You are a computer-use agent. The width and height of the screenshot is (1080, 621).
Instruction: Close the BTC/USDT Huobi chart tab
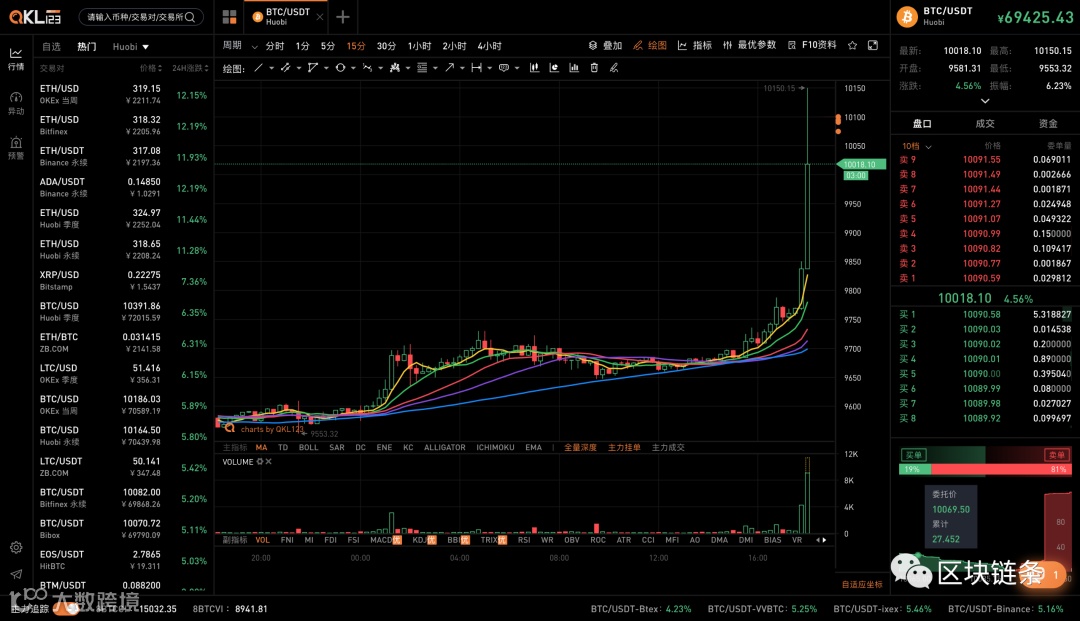coord(320,17)
